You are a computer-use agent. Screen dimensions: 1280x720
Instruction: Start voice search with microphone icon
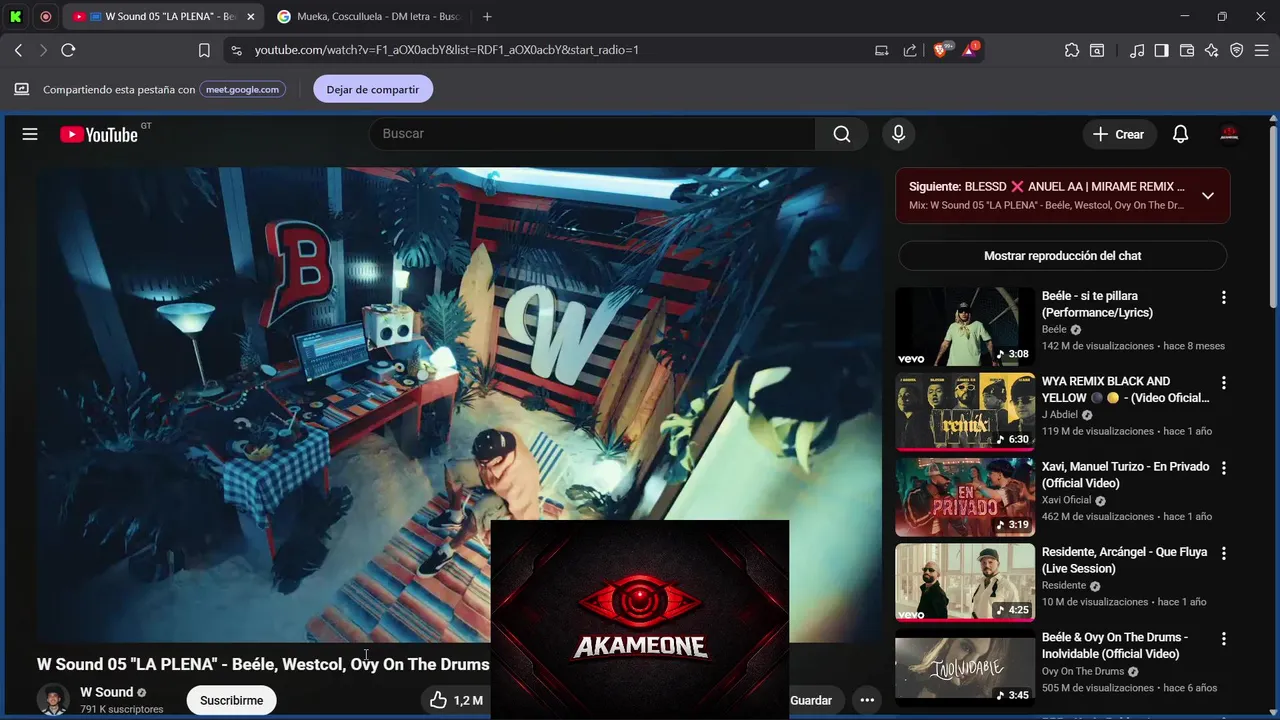point(898,134)
